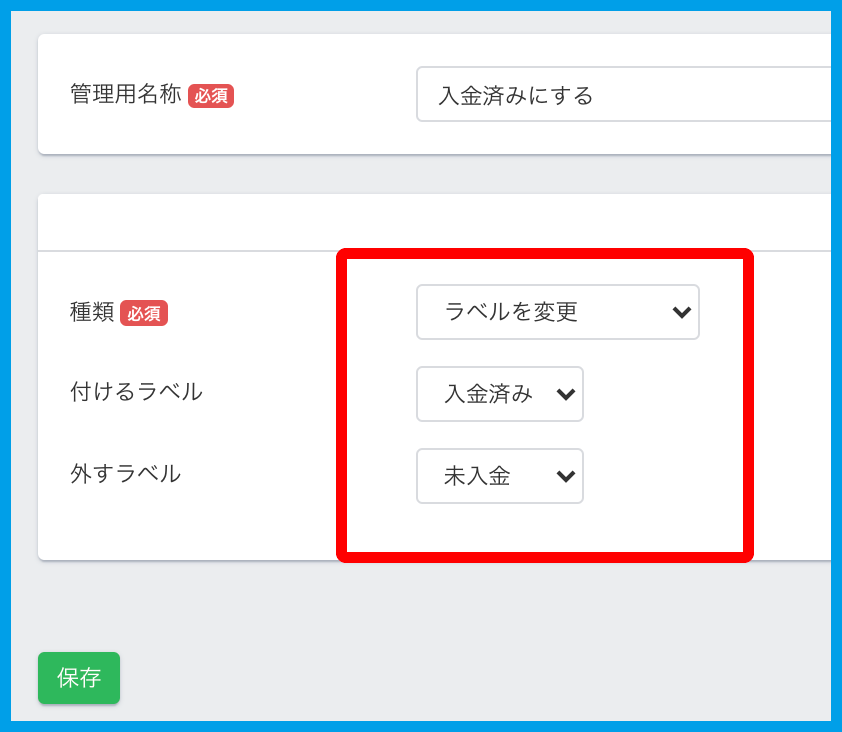
Task: Click the 種類 field label
Action: tap(92, 312)
